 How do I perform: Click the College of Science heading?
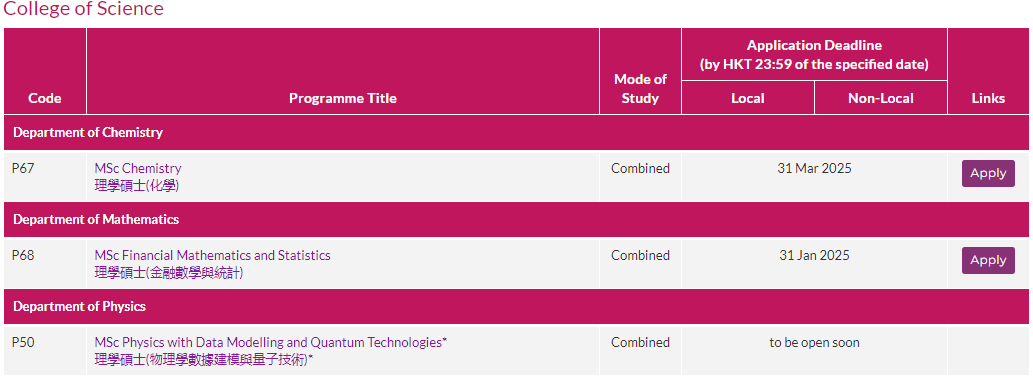[x=84, y=9]
